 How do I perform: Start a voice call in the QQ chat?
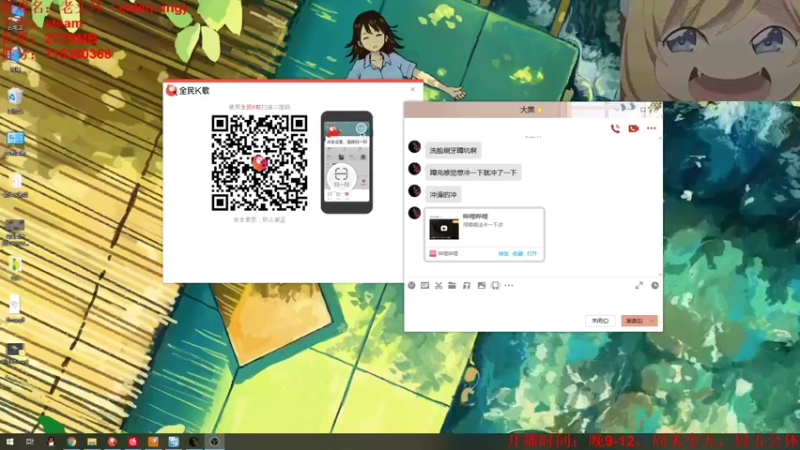pos(615,129)
